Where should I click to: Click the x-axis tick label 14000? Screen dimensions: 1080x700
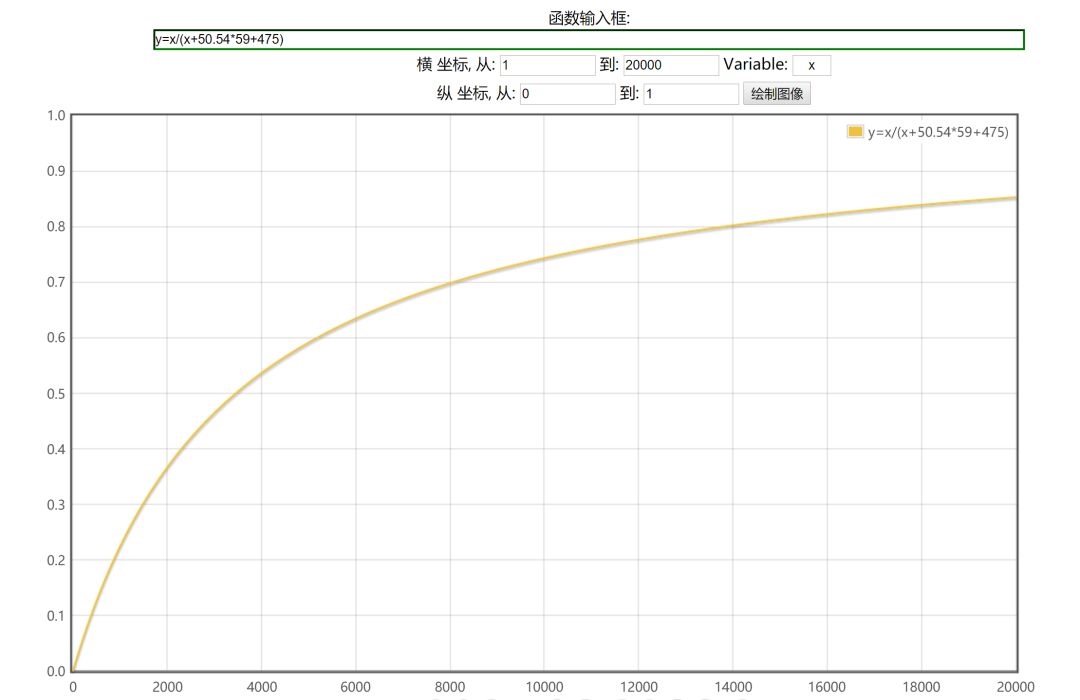point(733,687)
